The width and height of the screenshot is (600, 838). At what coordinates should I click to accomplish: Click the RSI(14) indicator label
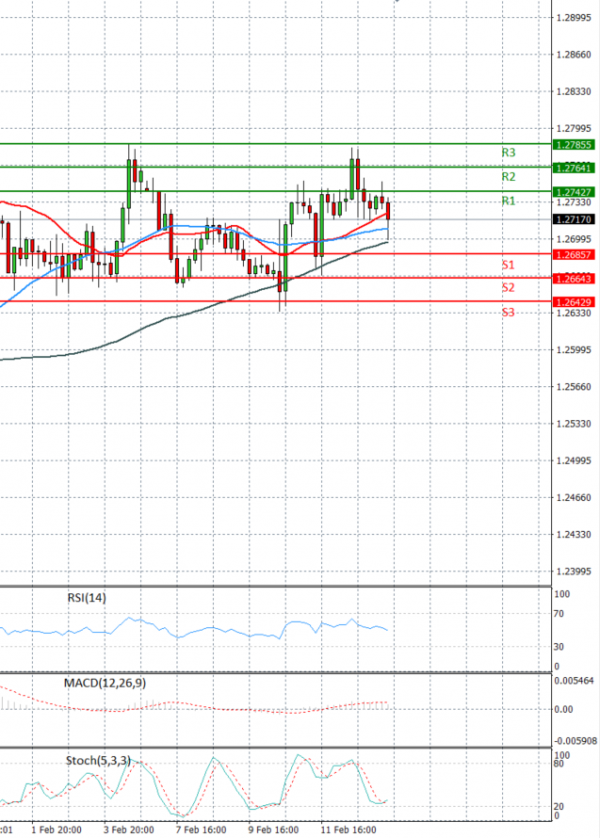tap(87, 598)
